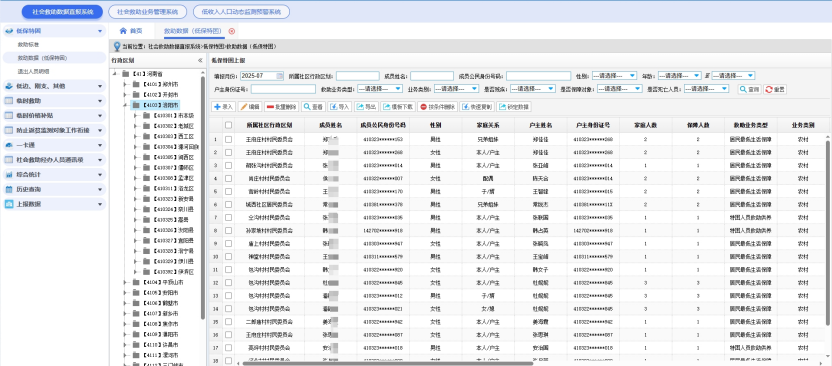Focus the 成员姓名 member name input field
The image size is (832, 366).
tap(431, 76)
